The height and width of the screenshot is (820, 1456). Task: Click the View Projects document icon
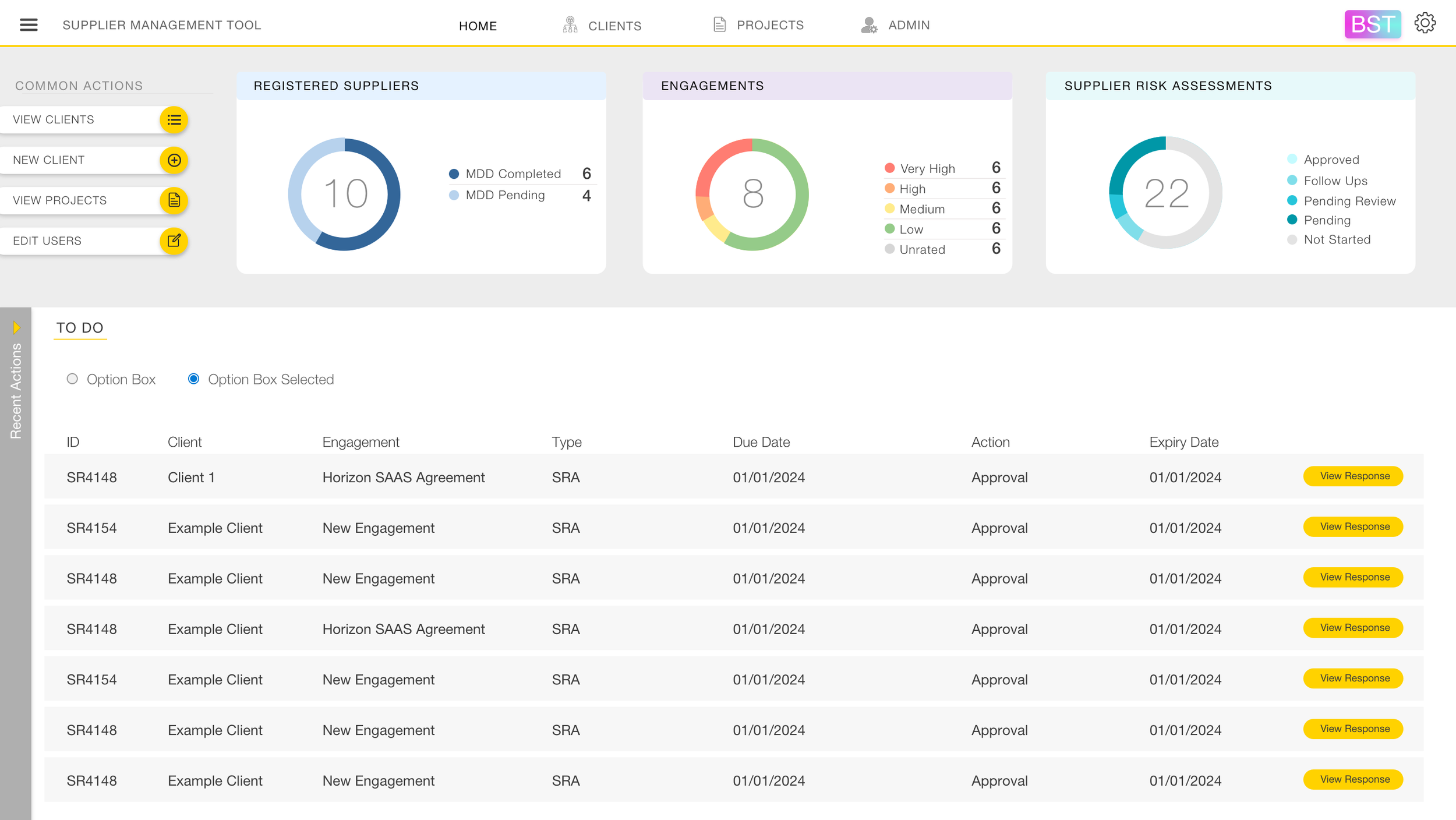click(174, 200)
